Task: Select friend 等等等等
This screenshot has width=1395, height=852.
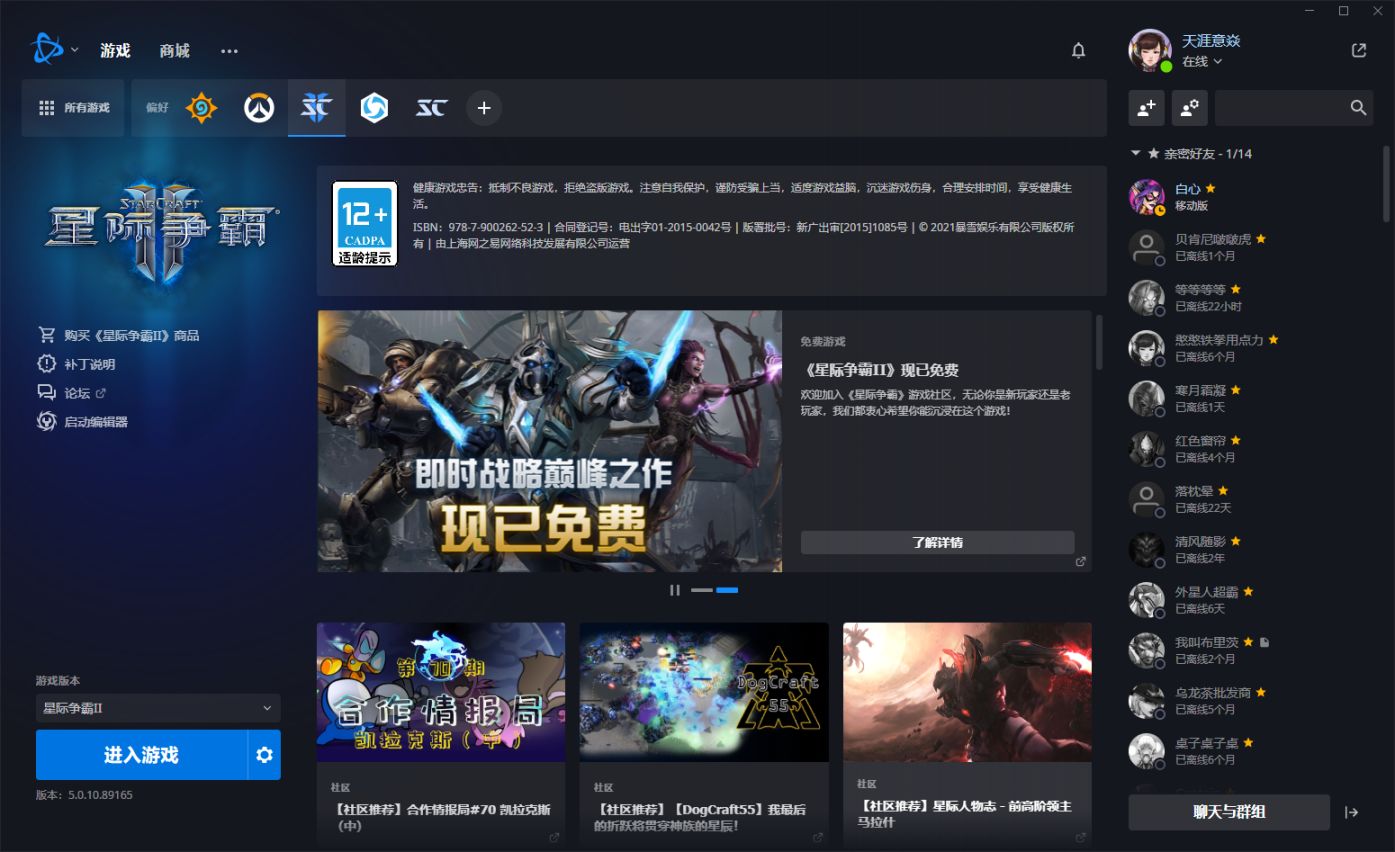Action: (x=1250, y=297)
